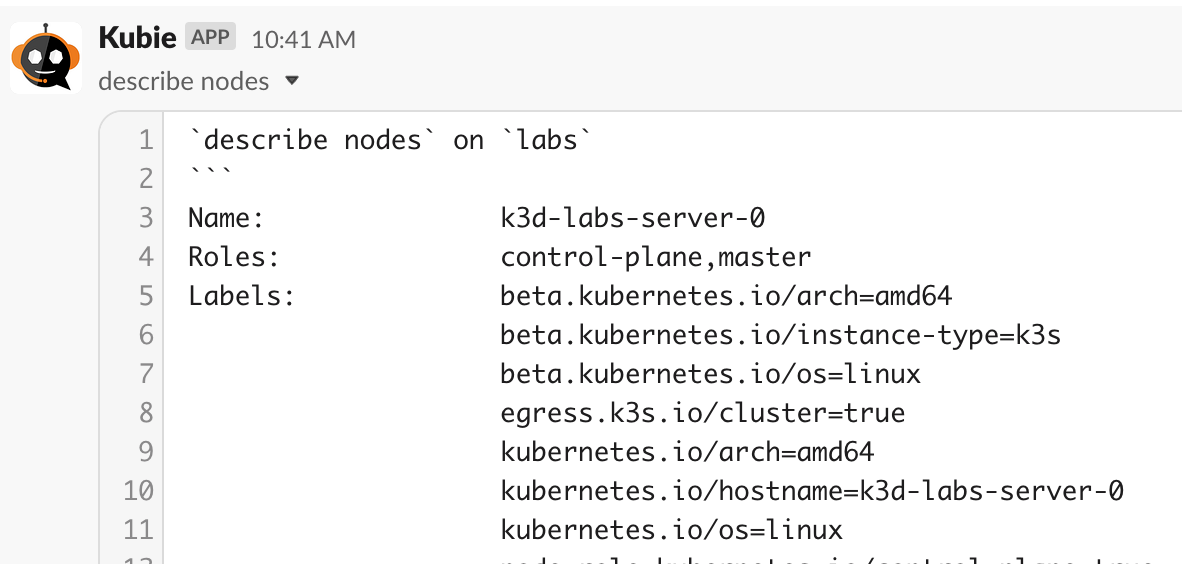The width and height of the screenshot is (1182, 564).
Task: Click the Kubie robot avatar icon
Action: click(x=46, y=58)
